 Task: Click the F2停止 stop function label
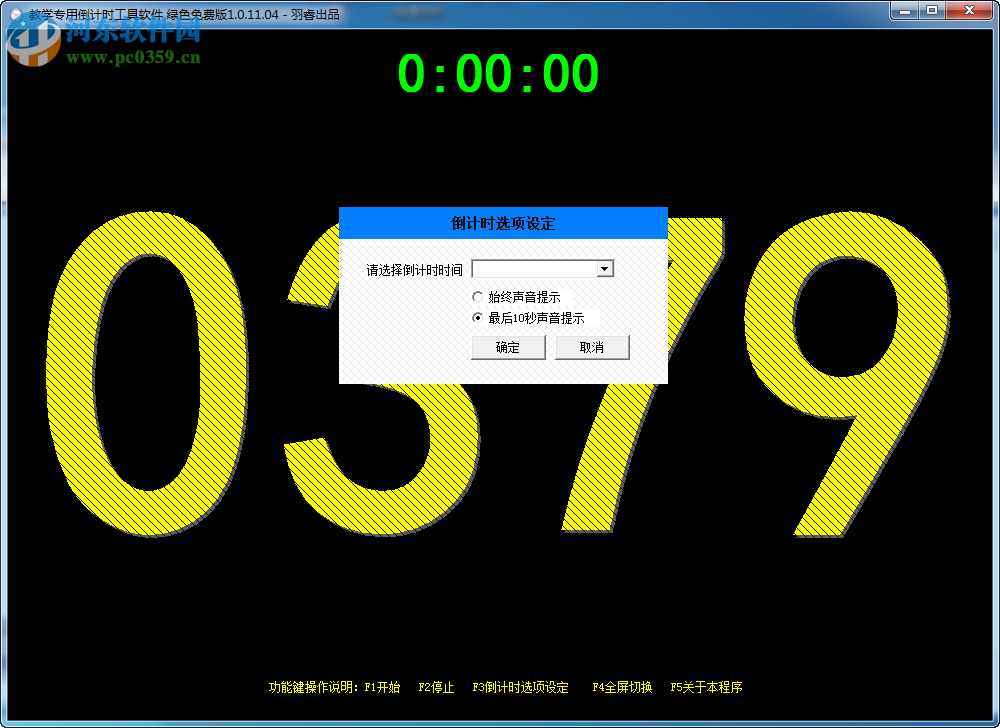[436, 688]
